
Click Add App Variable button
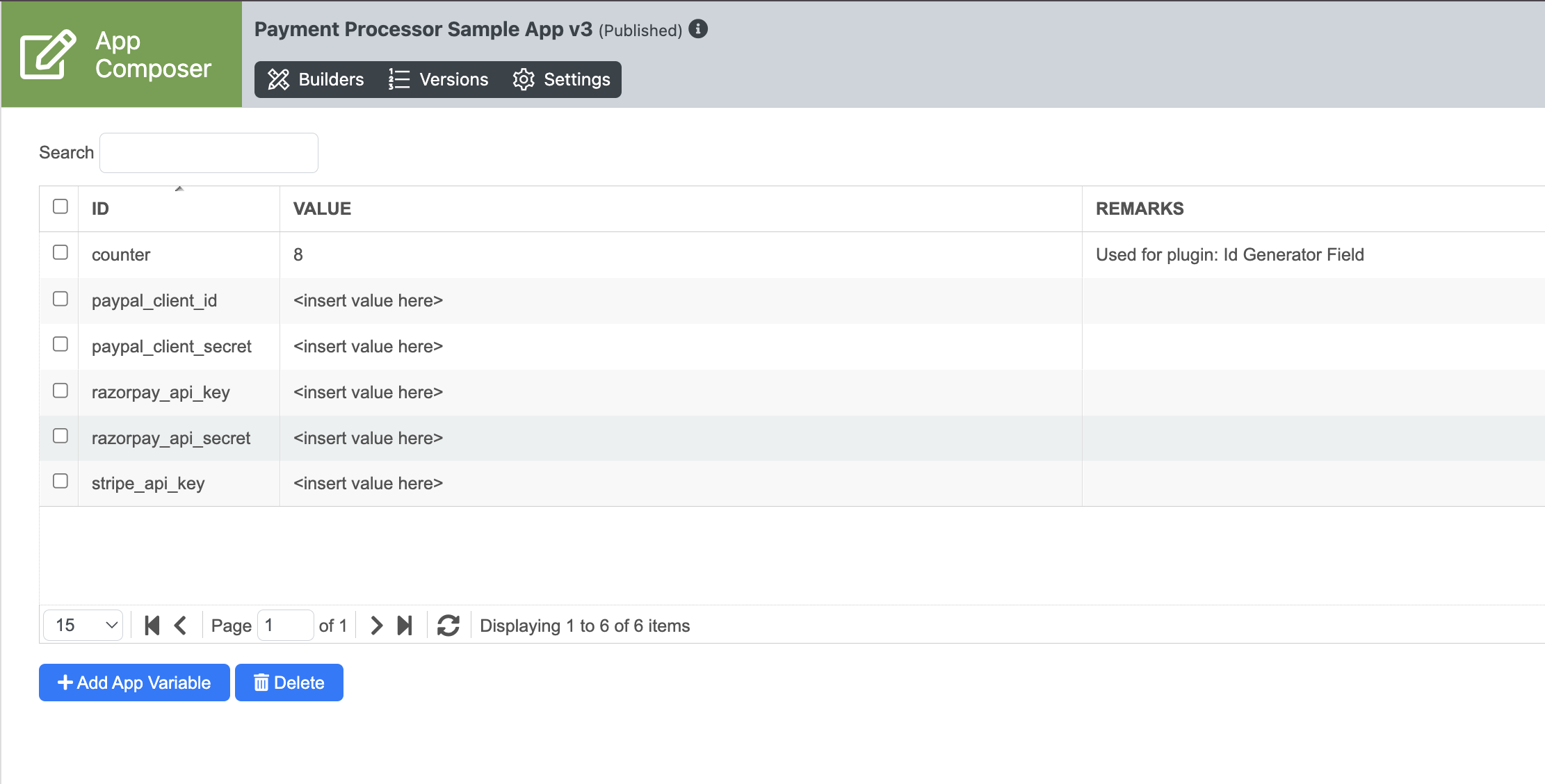tap(134, 683)
